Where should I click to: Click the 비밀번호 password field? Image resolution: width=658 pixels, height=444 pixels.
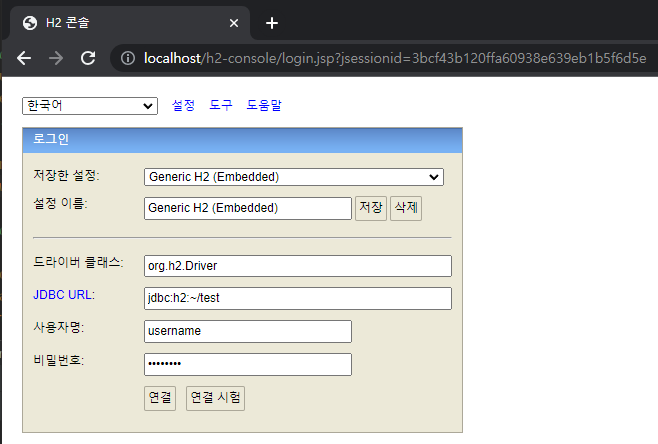tap(248, 364)
